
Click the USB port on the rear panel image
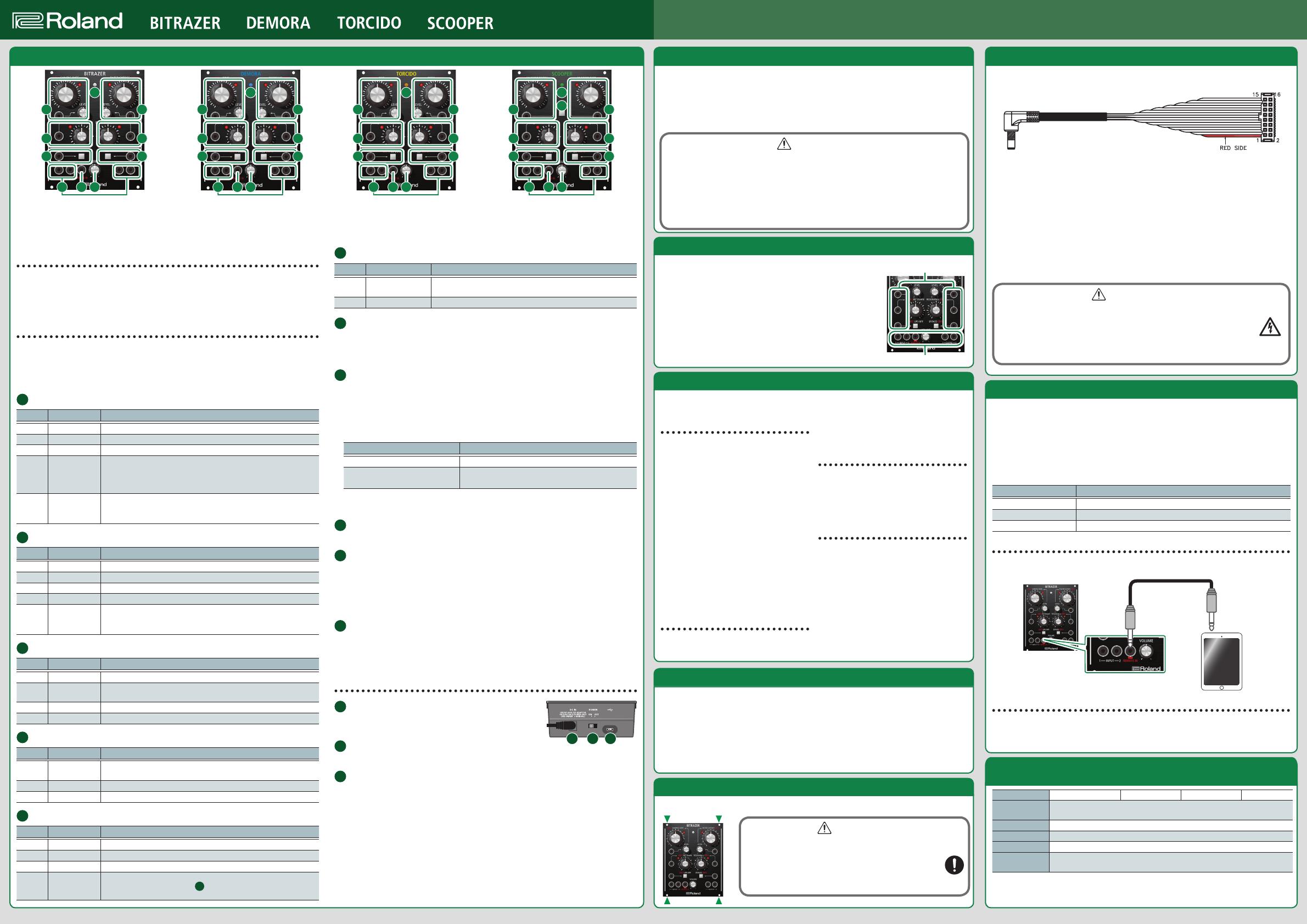click(x=610, y=728)
